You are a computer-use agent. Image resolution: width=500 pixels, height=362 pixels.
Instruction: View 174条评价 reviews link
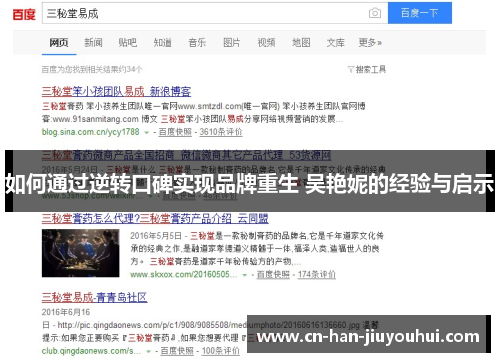pos(317,275)
